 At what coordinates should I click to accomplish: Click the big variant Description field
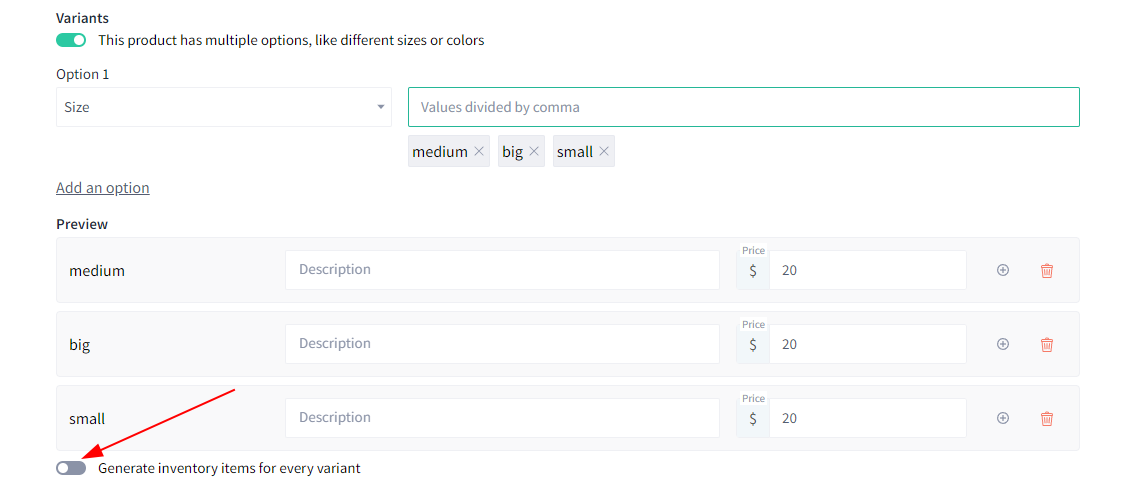[x=503, y=344]
